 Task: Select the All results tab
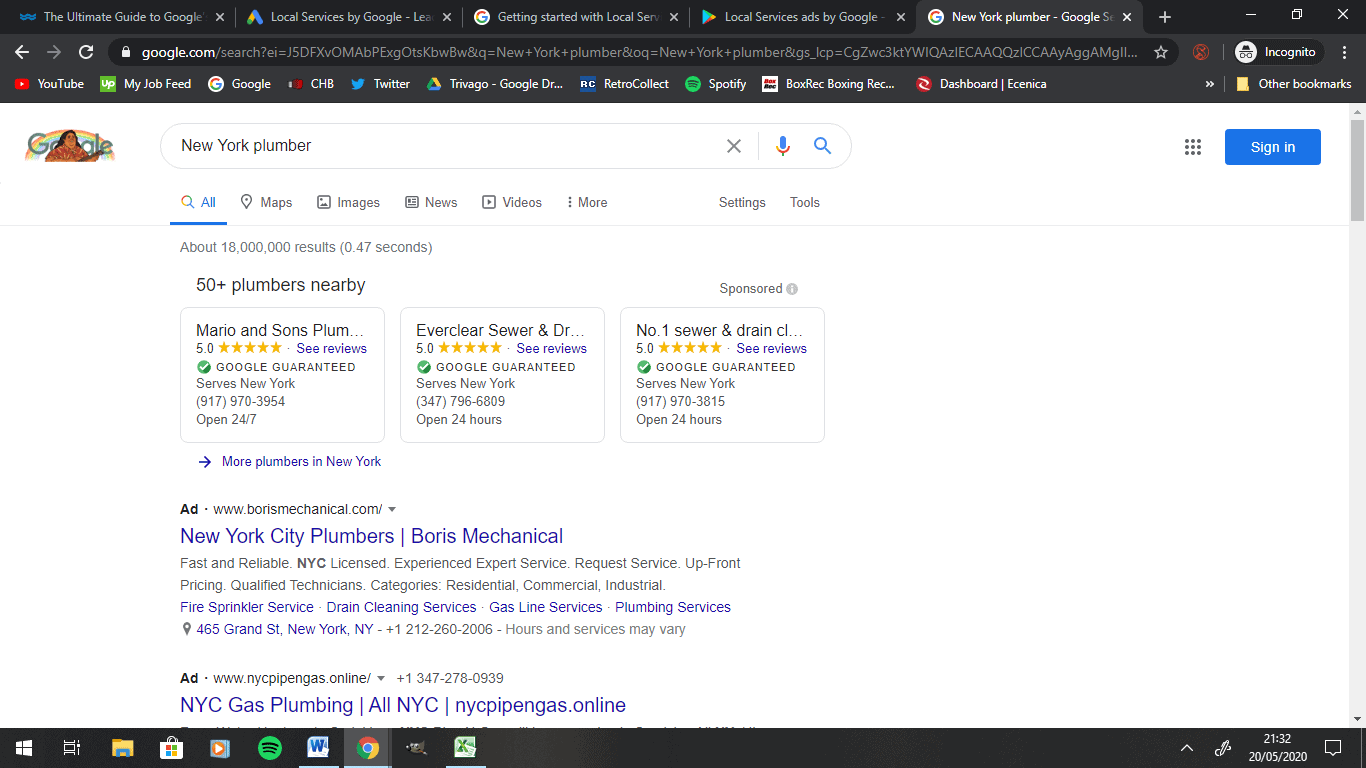[198, 202]
